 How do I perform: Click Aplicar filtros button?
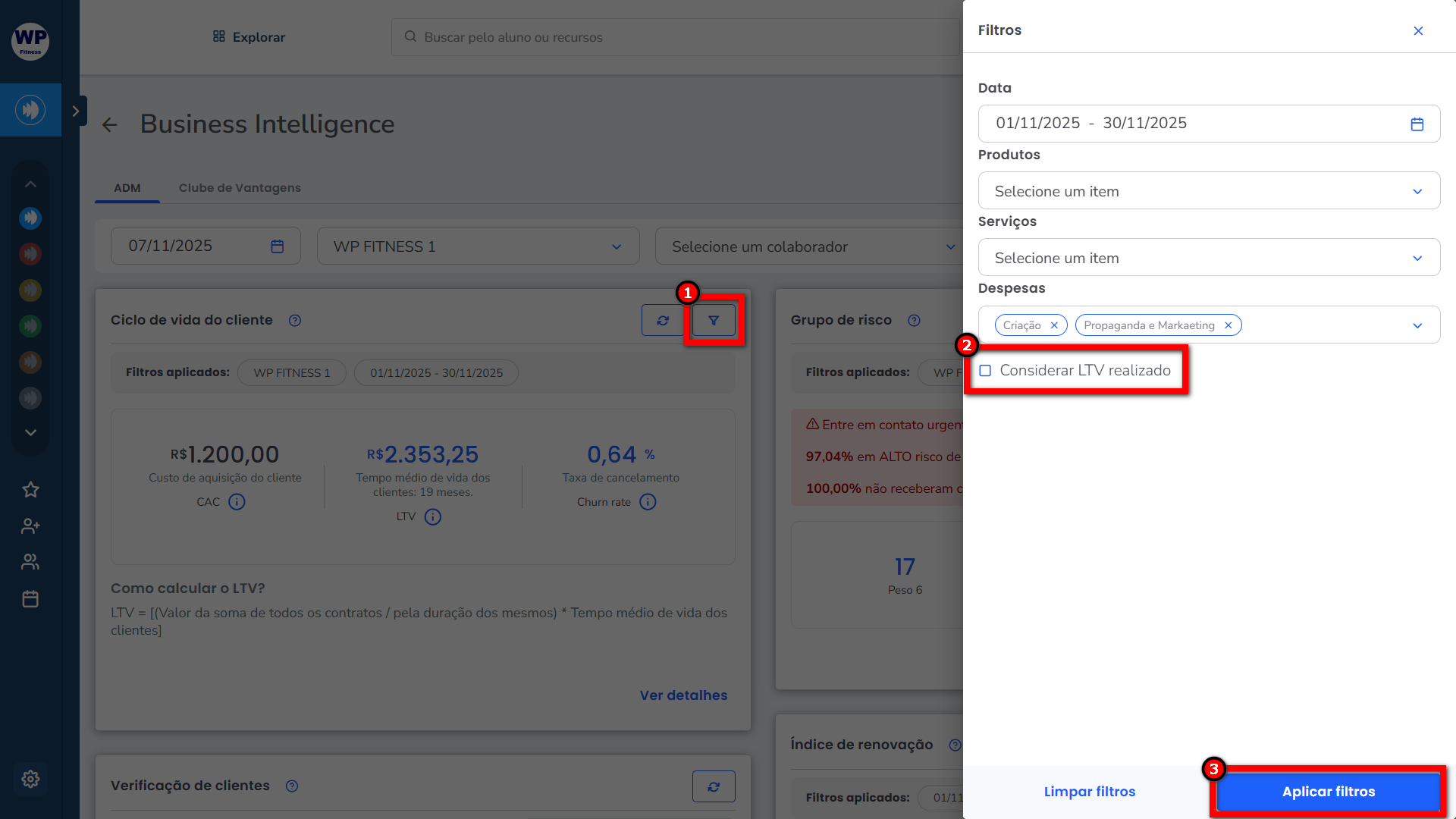(x=1328, y=792)
